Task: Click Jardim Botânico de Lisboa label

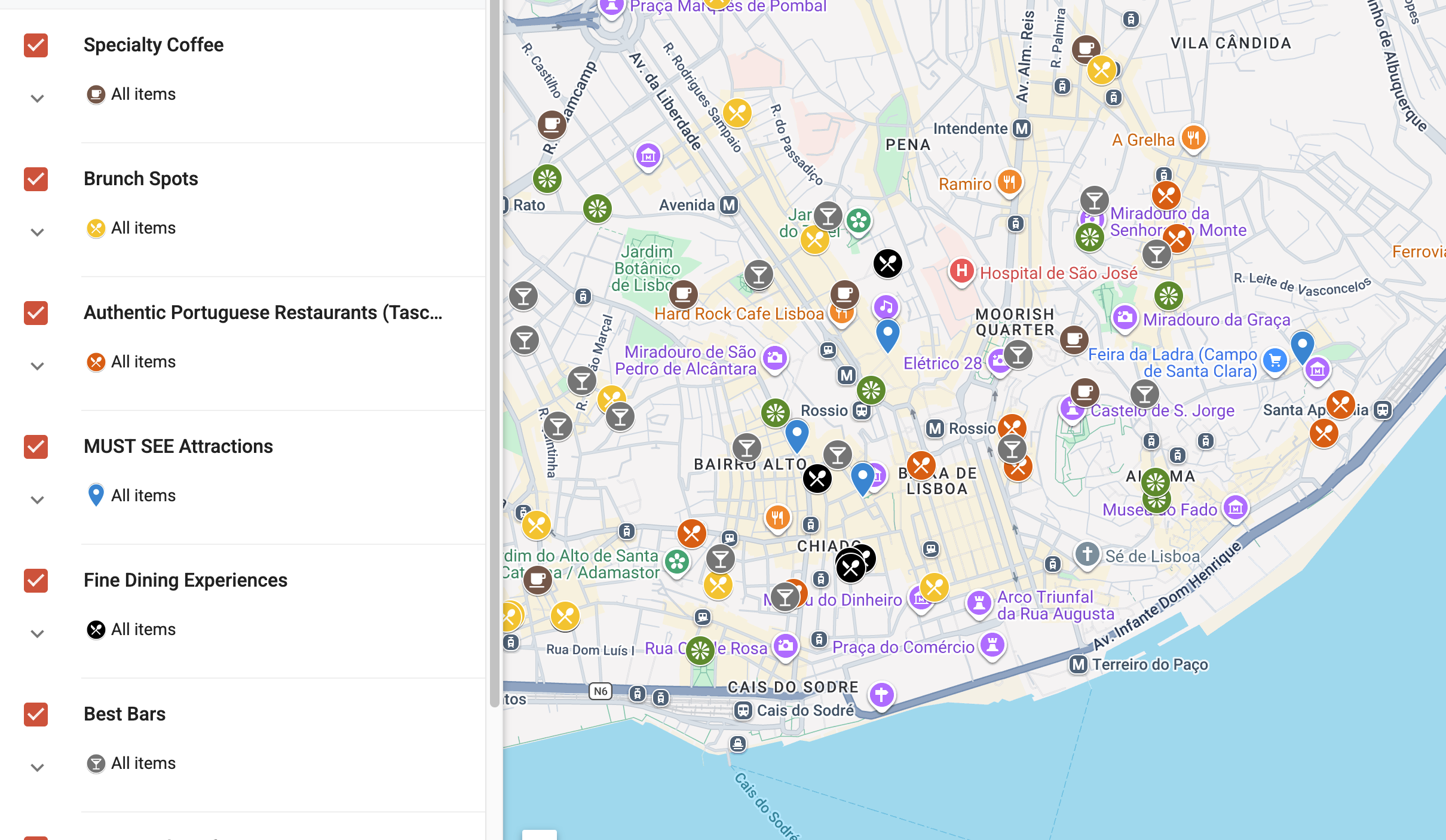Action: (647, 268)
